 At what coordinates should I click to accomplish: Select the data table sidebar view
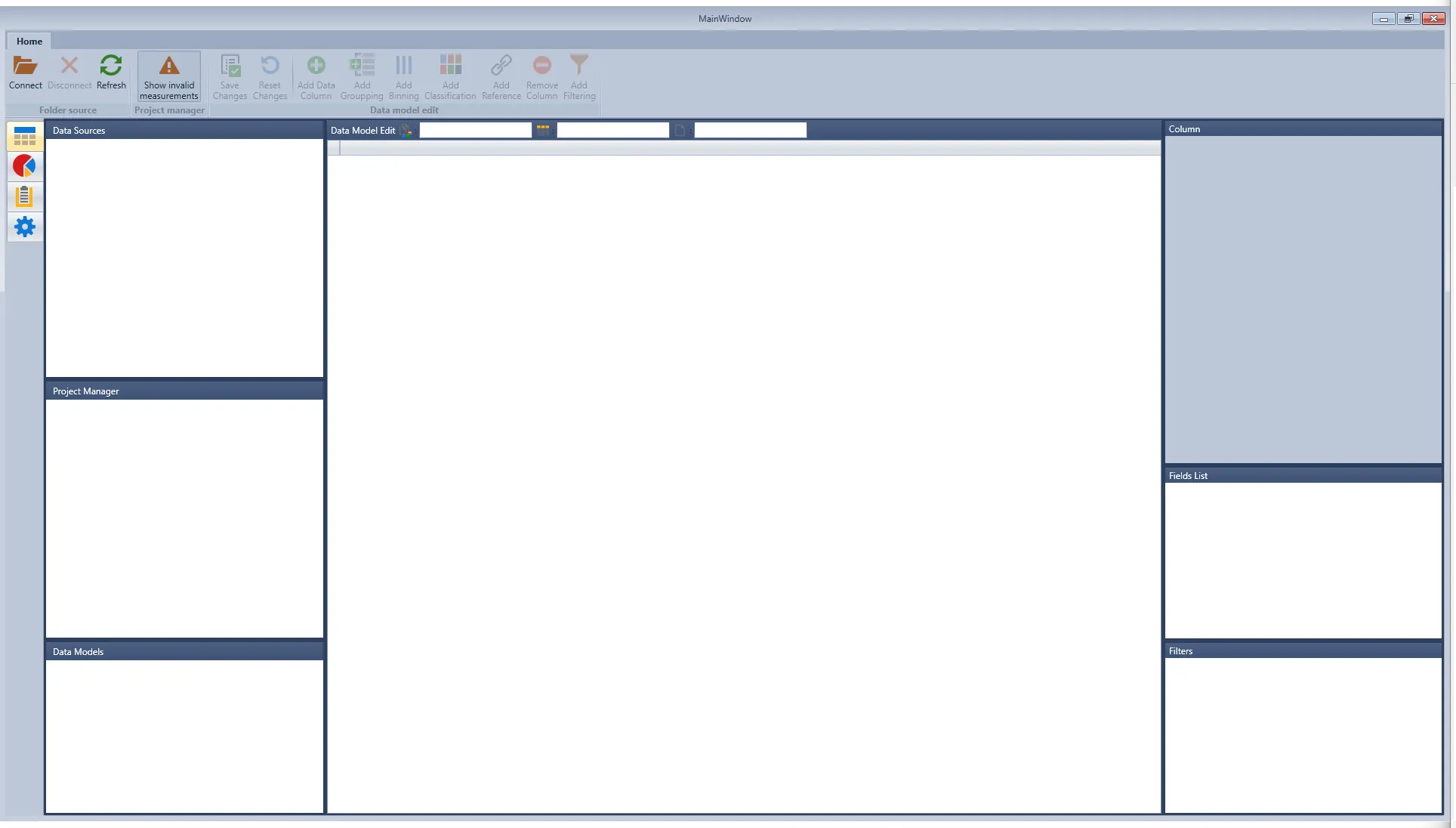(25, 137)
